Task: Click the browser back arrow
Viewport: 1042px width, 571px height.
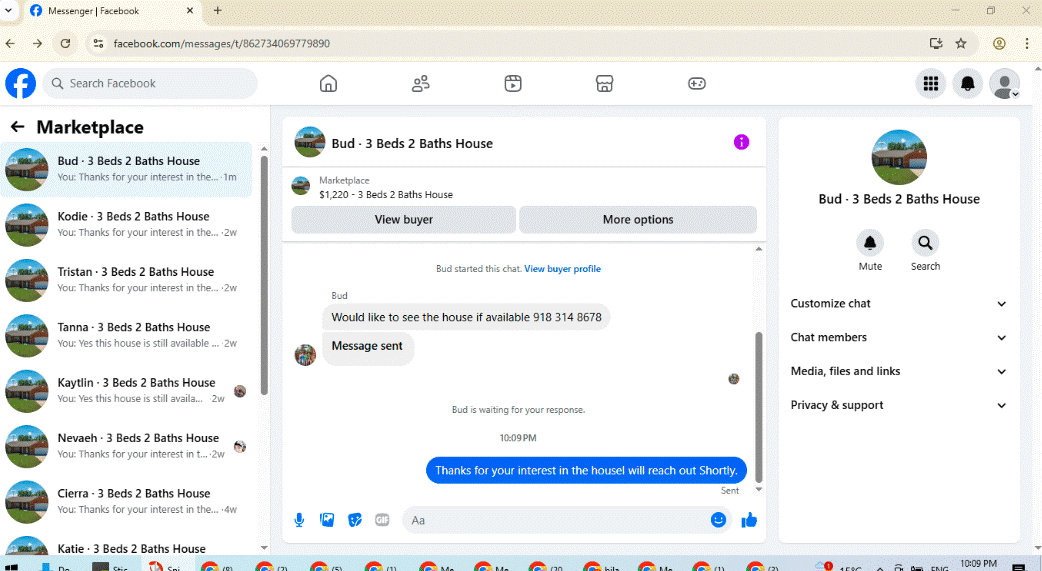Action: click(x=10, y=43)
